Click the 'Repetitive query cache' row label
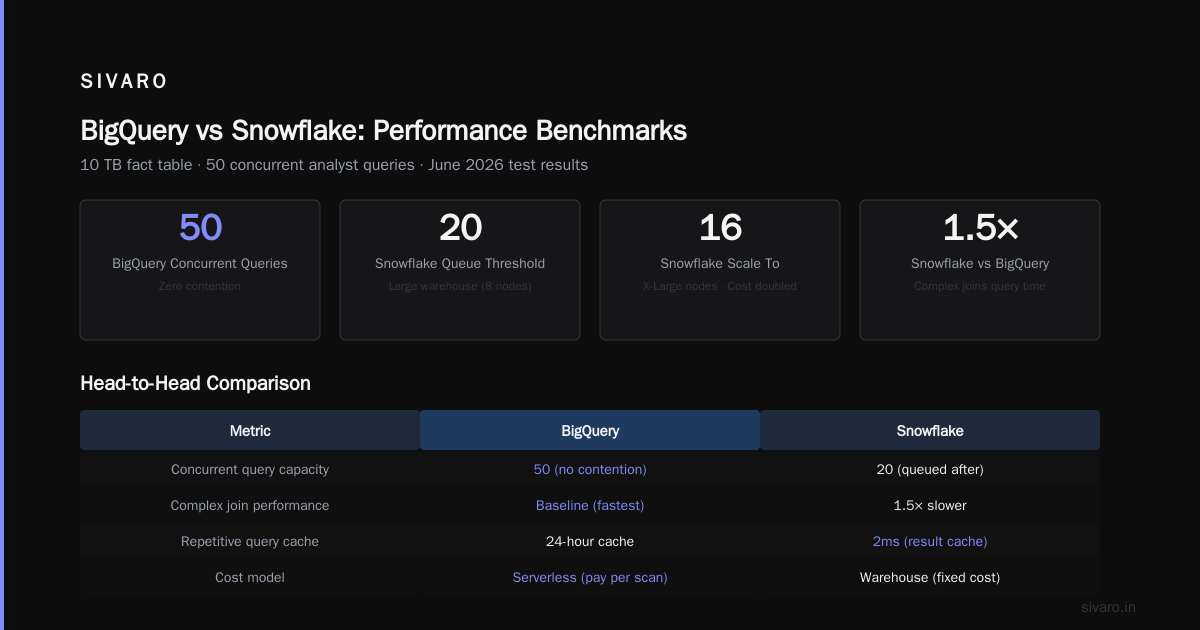The image size is (1200, 630). (x=250, y=541)
